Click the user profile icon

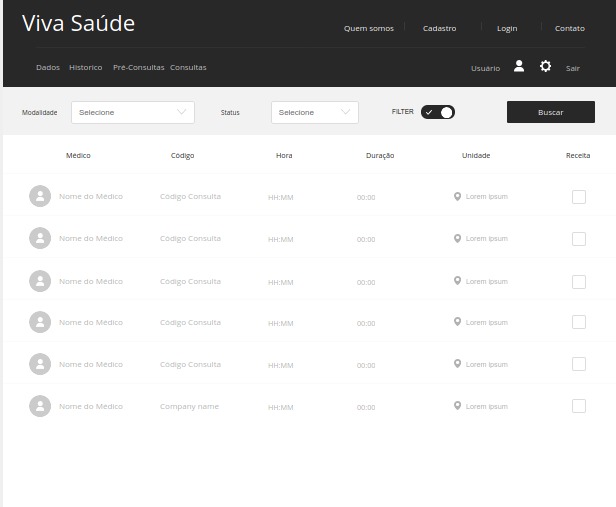click(x=519, y=66)
